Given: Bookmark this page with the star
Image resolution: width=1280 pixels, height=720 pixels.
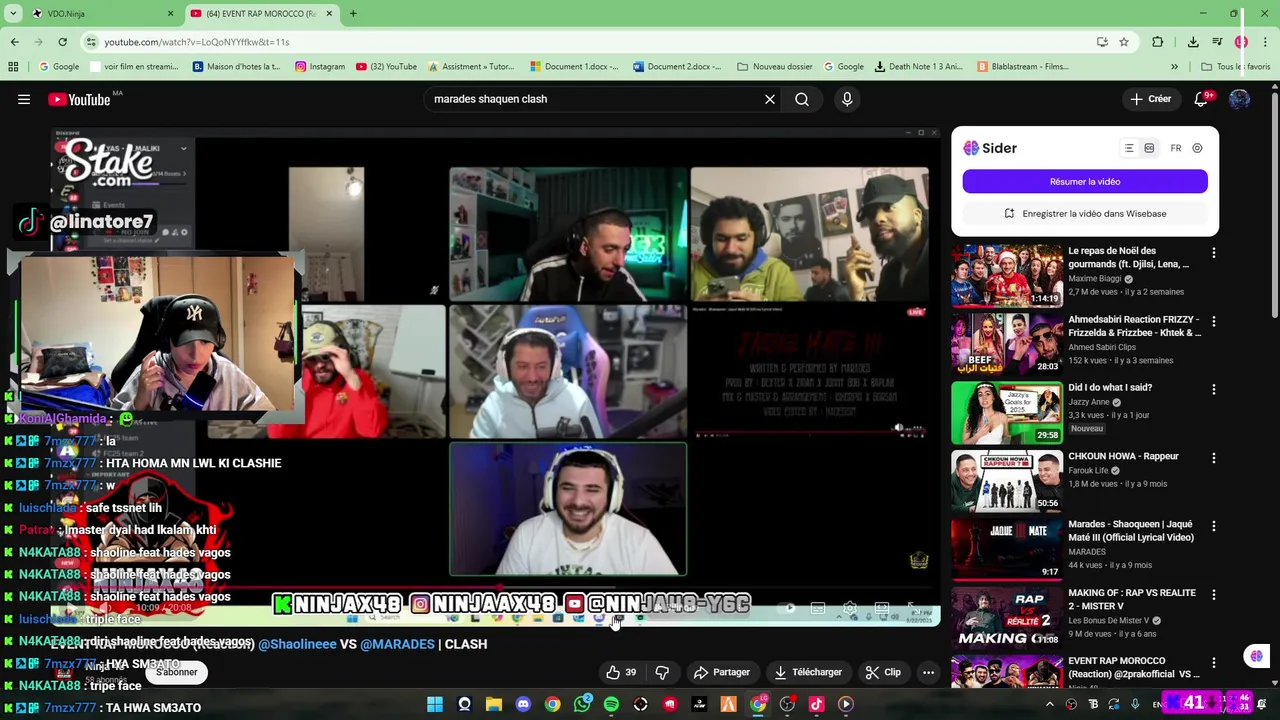Looking at the screenshot, I should 1124,42.
